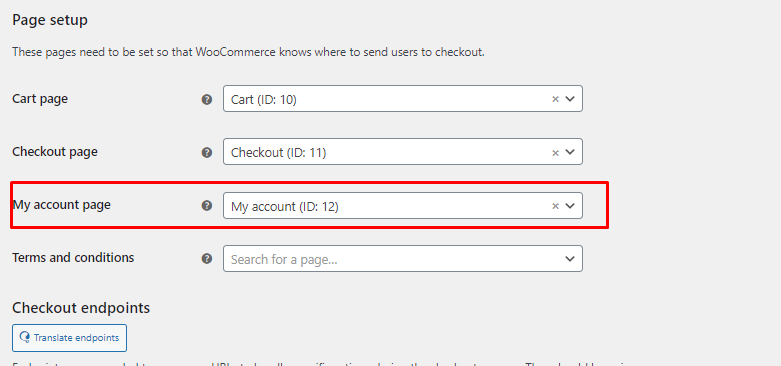Expand the Terms and conditions dropdown arrow
Image resolution: width=781 pixels, height=366 pixels.
[x=570, y=258]
